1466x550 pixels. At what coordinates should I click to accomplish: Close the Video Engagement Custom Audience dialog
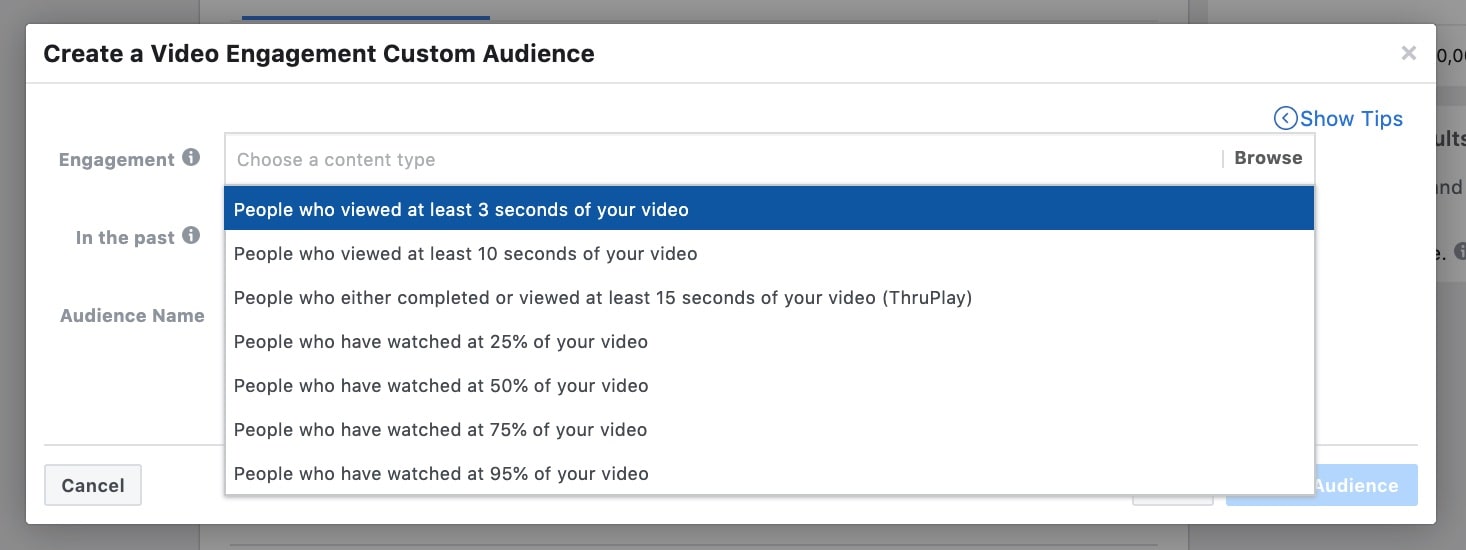1408,54
